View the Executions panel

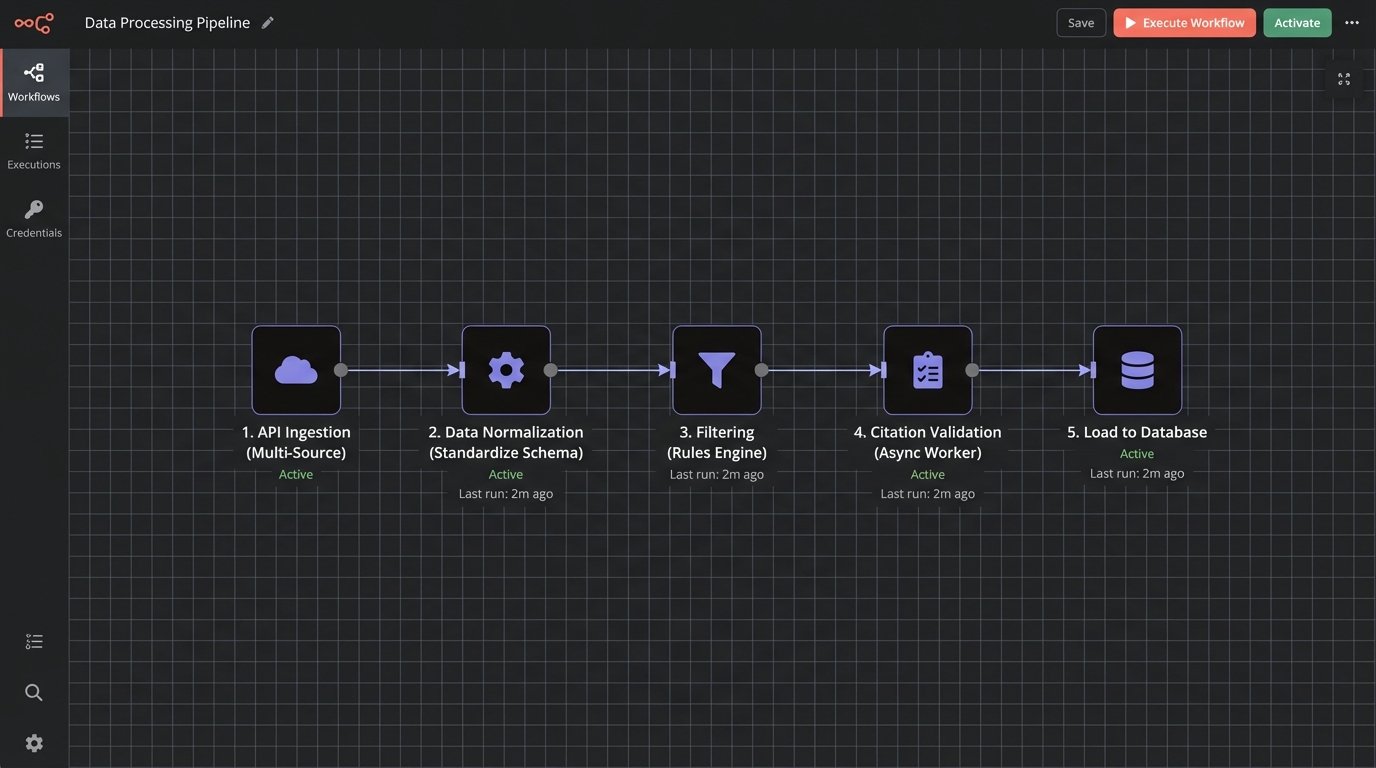coord(33,148)
